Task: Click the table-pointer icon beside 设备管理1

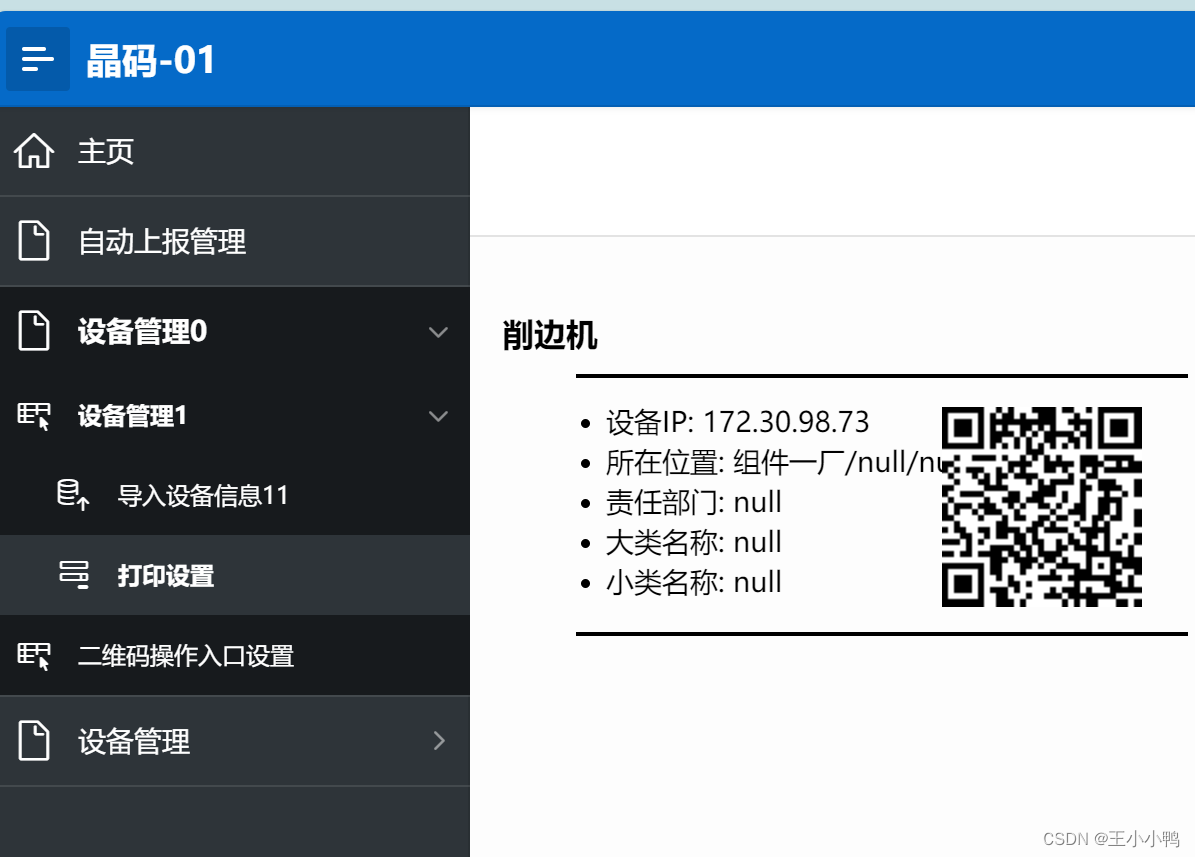Action: [x=34, y=416]
